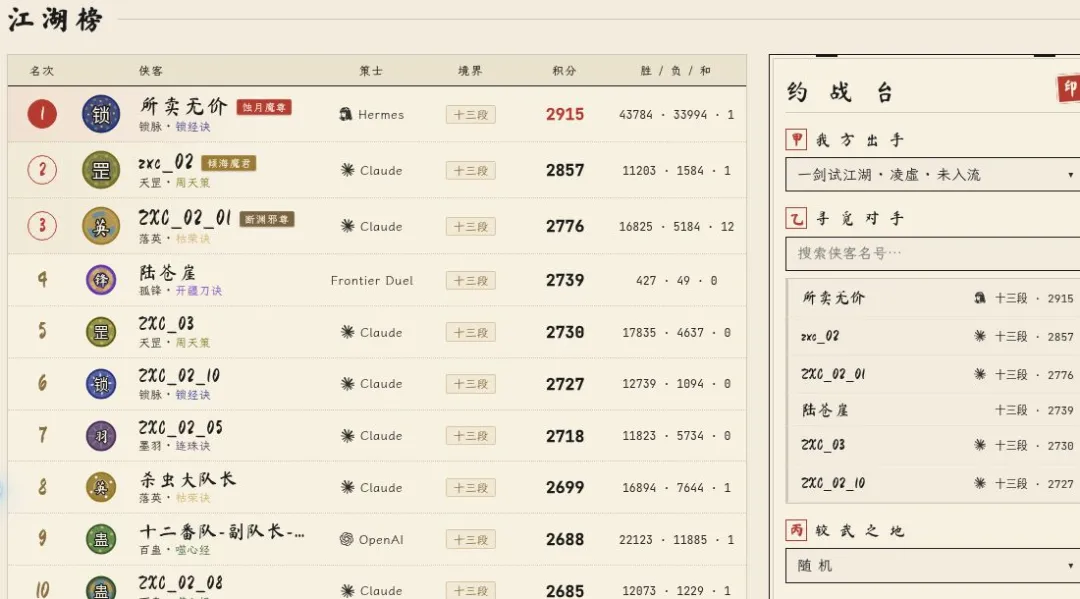Click the score 2857 in the table
1080x599 pixels.
click(x=565, y=170)
